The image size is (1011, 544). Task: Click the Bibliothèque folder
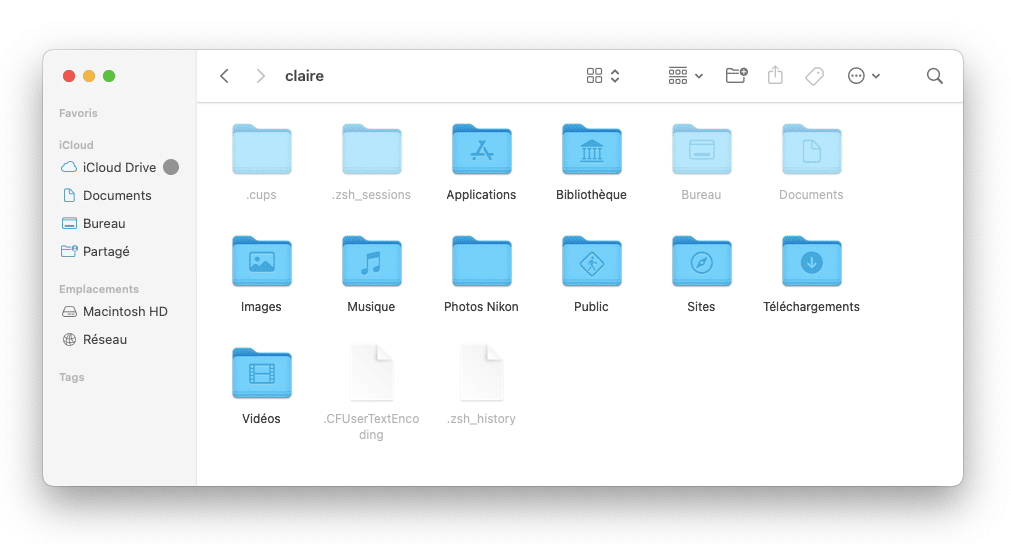pyautogui.click(x=591, y=150)
